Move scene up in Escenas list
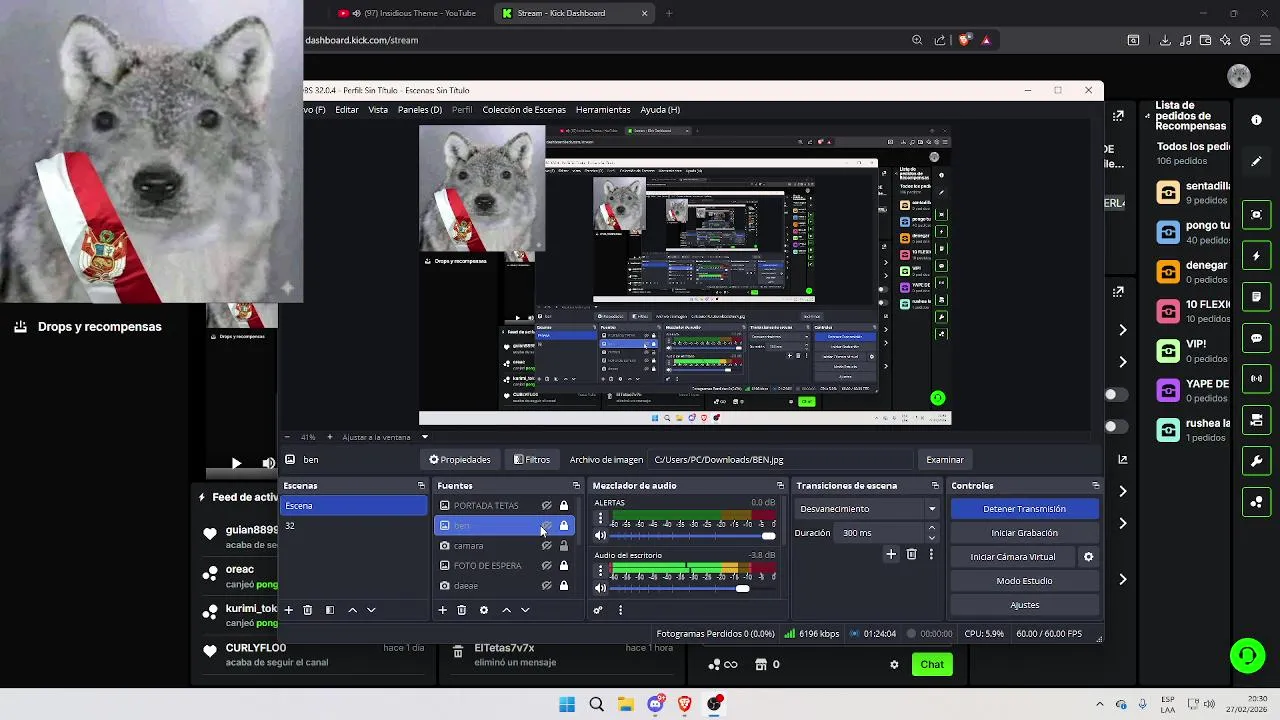 pyautogui.click(x=352, y=610)
